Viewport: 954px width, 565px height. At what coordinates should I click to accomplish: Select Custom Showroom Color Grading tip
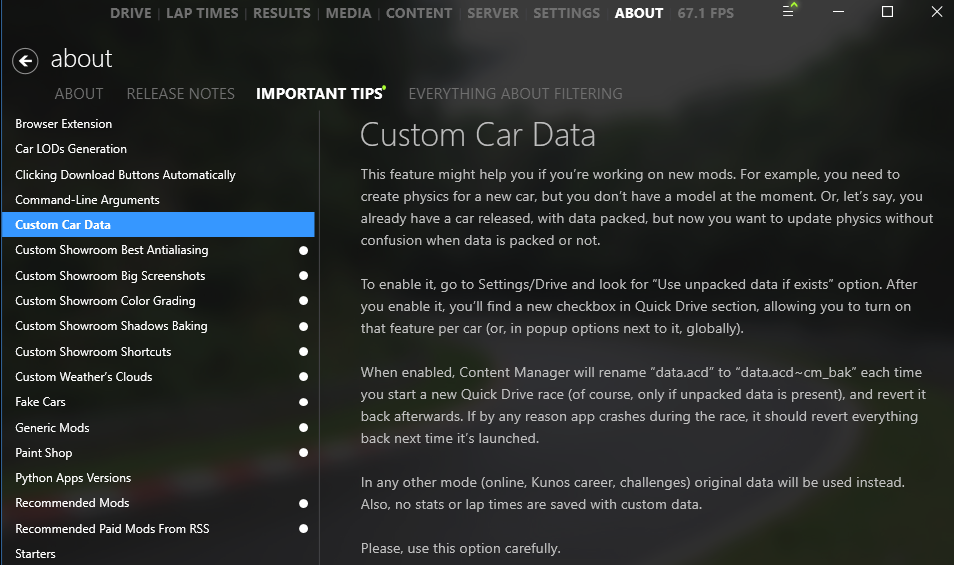point(105,301)
